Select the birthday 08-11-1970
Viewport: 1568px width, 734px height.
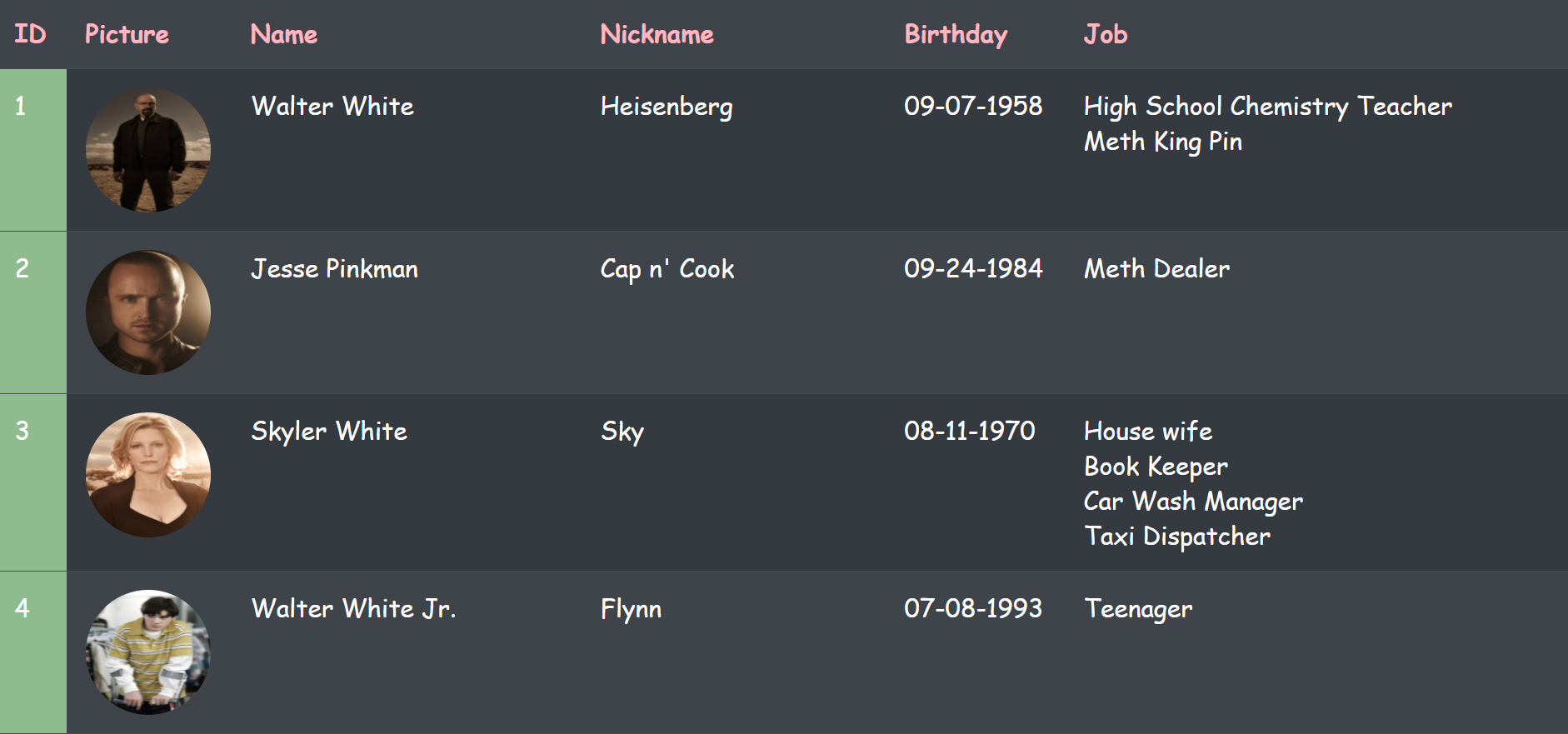click(969, 431)
